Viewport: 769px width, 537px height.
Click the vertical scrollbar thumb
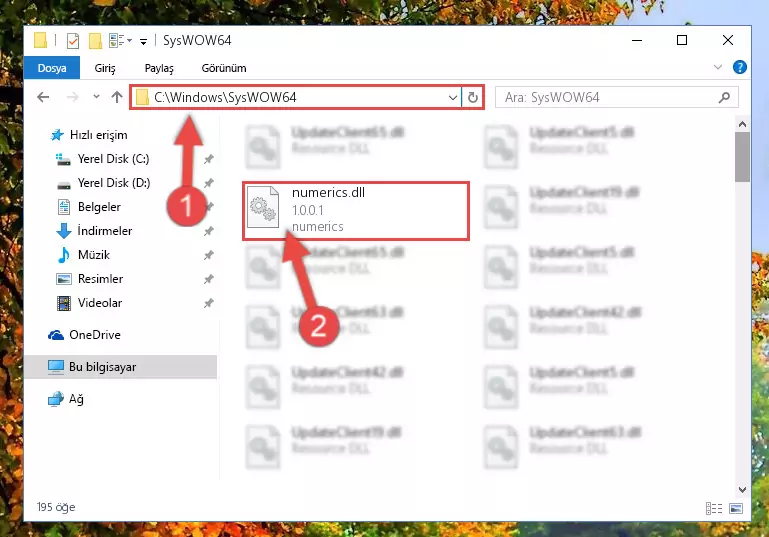click(x=743, y=156)
